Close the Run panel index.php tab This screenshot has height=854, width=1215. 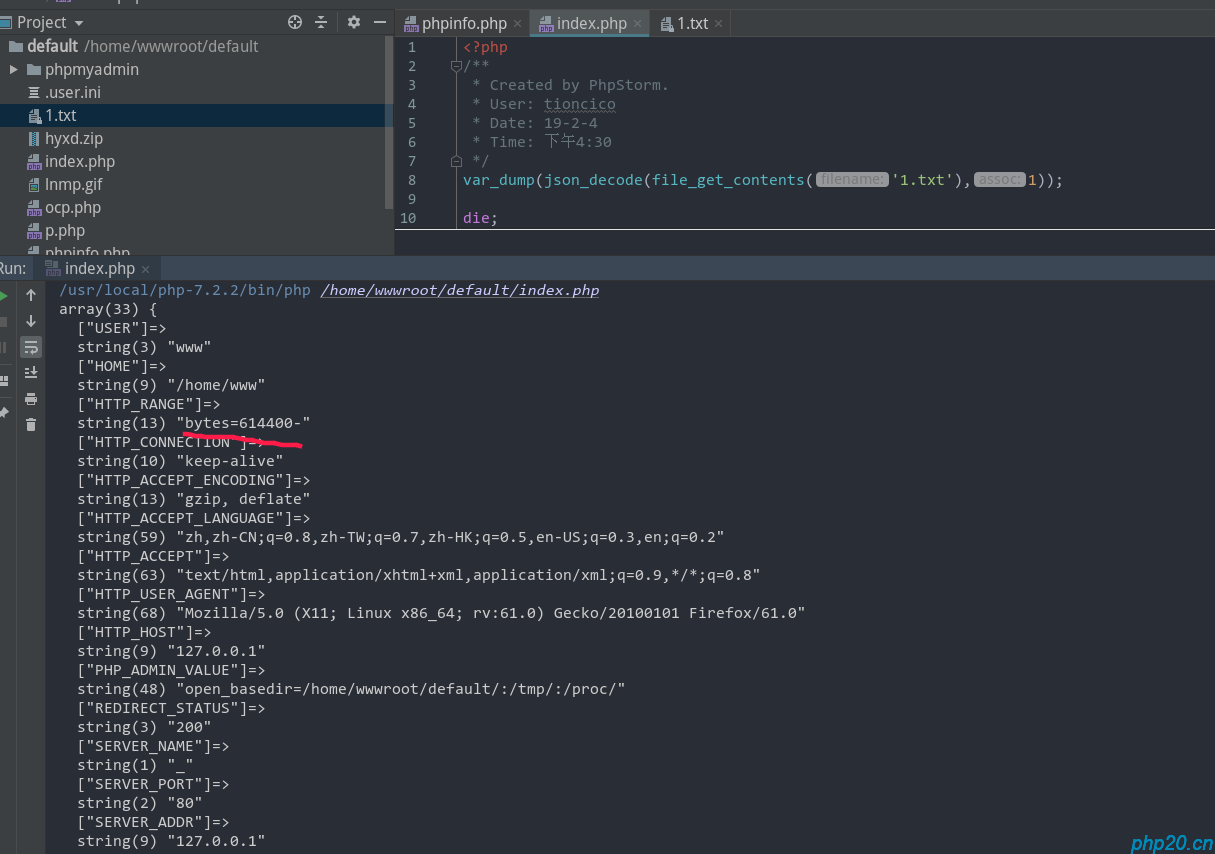coord(145,269)
